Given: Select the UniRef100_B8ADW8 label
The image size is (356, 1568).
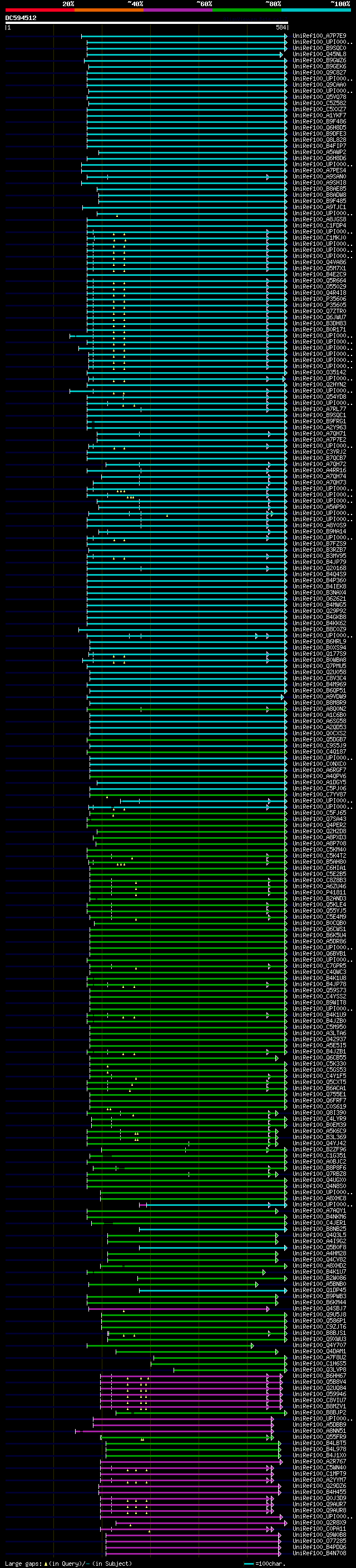Looking at the screenshot, I should 319,195.
